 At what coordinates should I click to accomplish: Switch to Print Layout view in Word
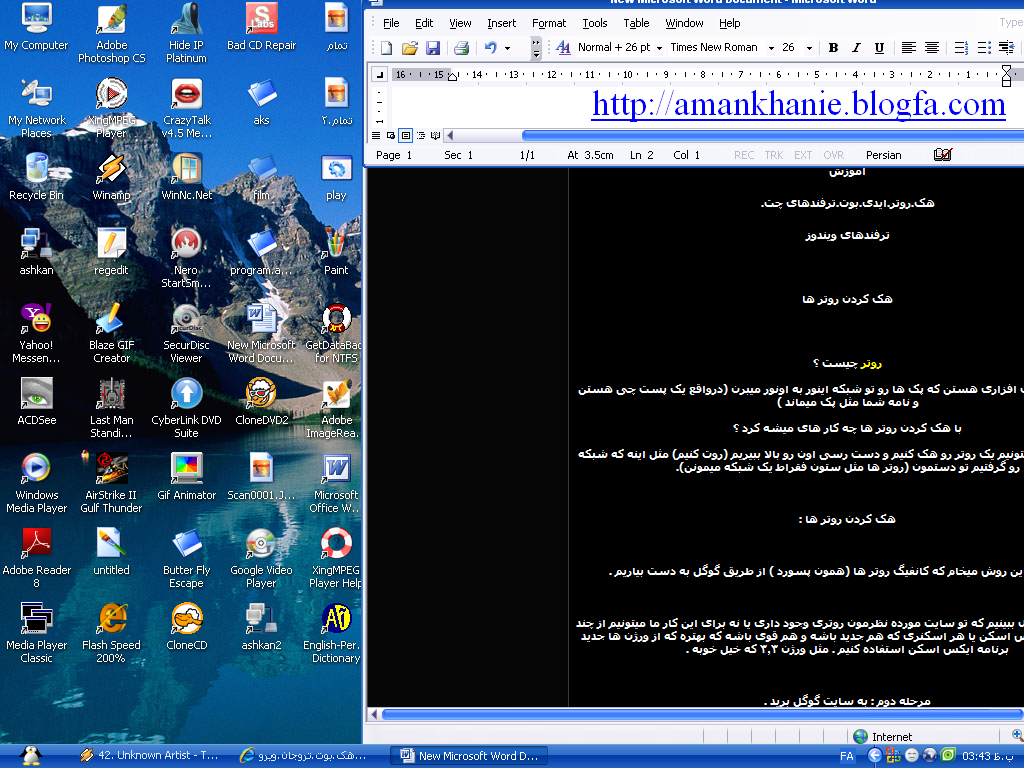pos(406,135)
